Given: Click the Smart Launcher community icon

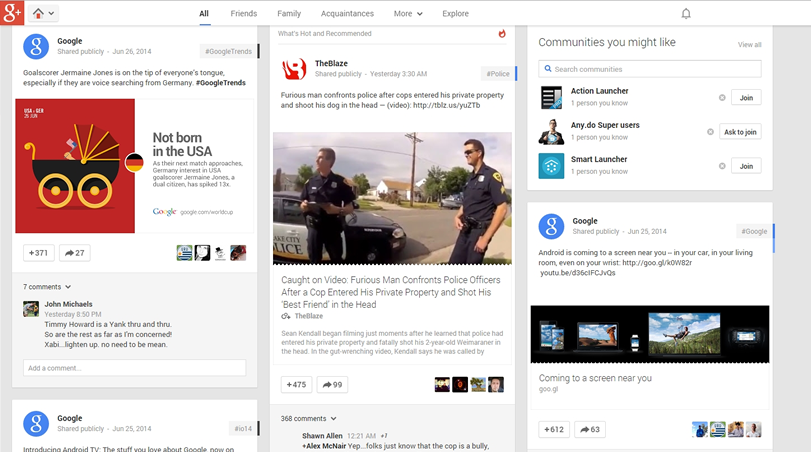Looking at the screenshot, I should click(x=551, y=166).
